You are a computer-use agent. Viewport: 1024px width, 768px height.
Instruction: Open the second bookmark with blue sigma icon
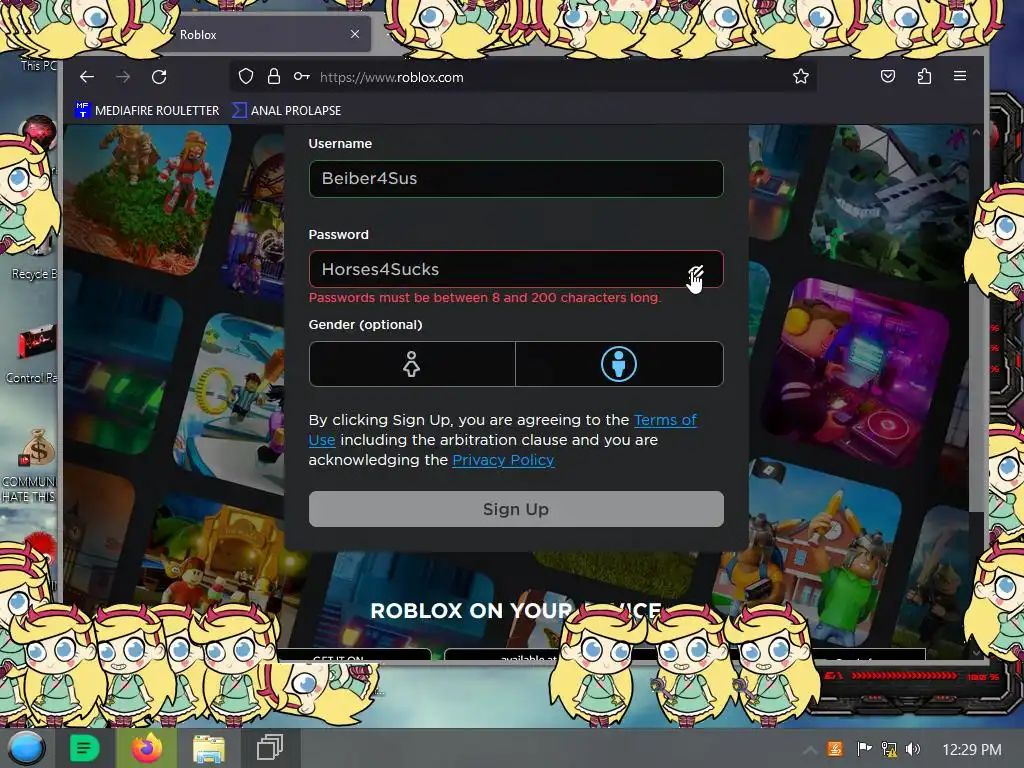click(287, 110)
